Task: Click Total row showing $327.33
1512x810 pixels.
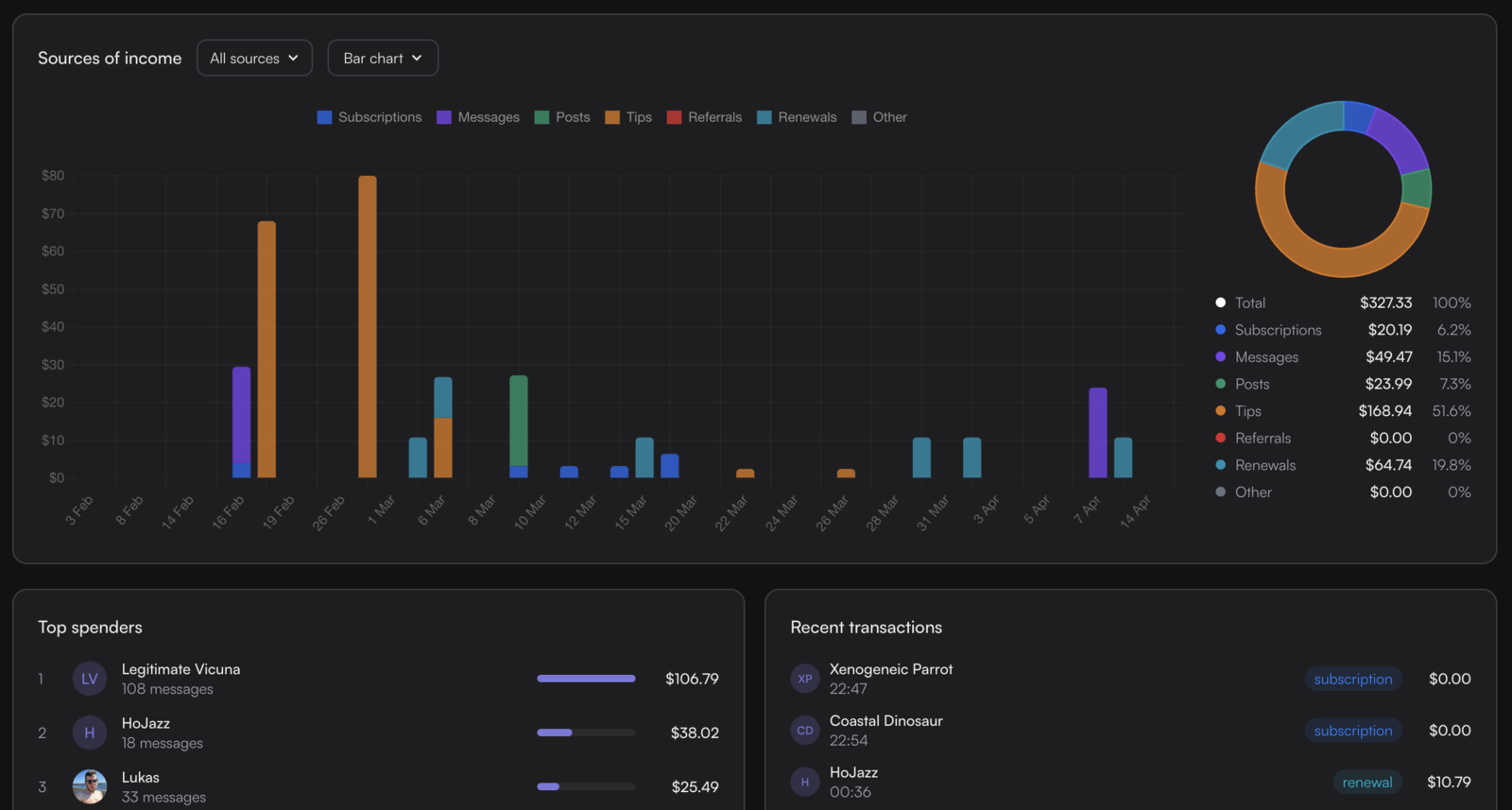Action: click(1343, 302)
